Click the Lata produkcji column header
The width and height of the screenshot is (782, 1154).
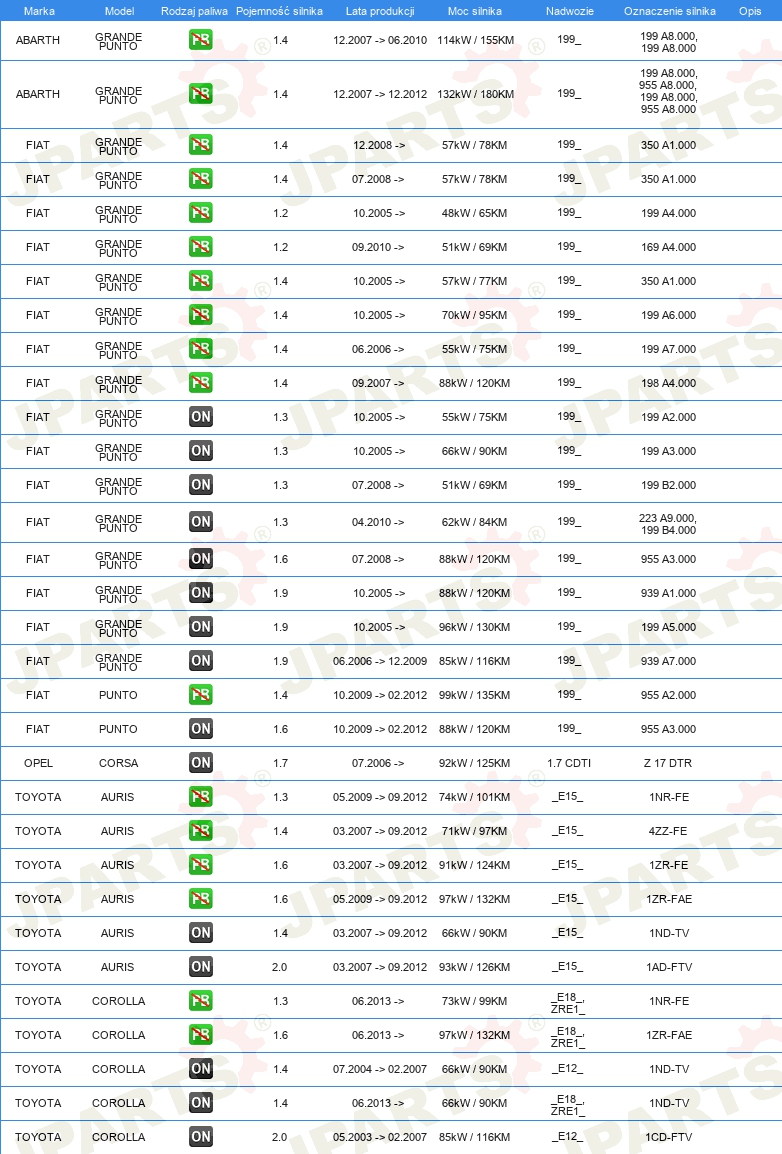pos(380,11)
